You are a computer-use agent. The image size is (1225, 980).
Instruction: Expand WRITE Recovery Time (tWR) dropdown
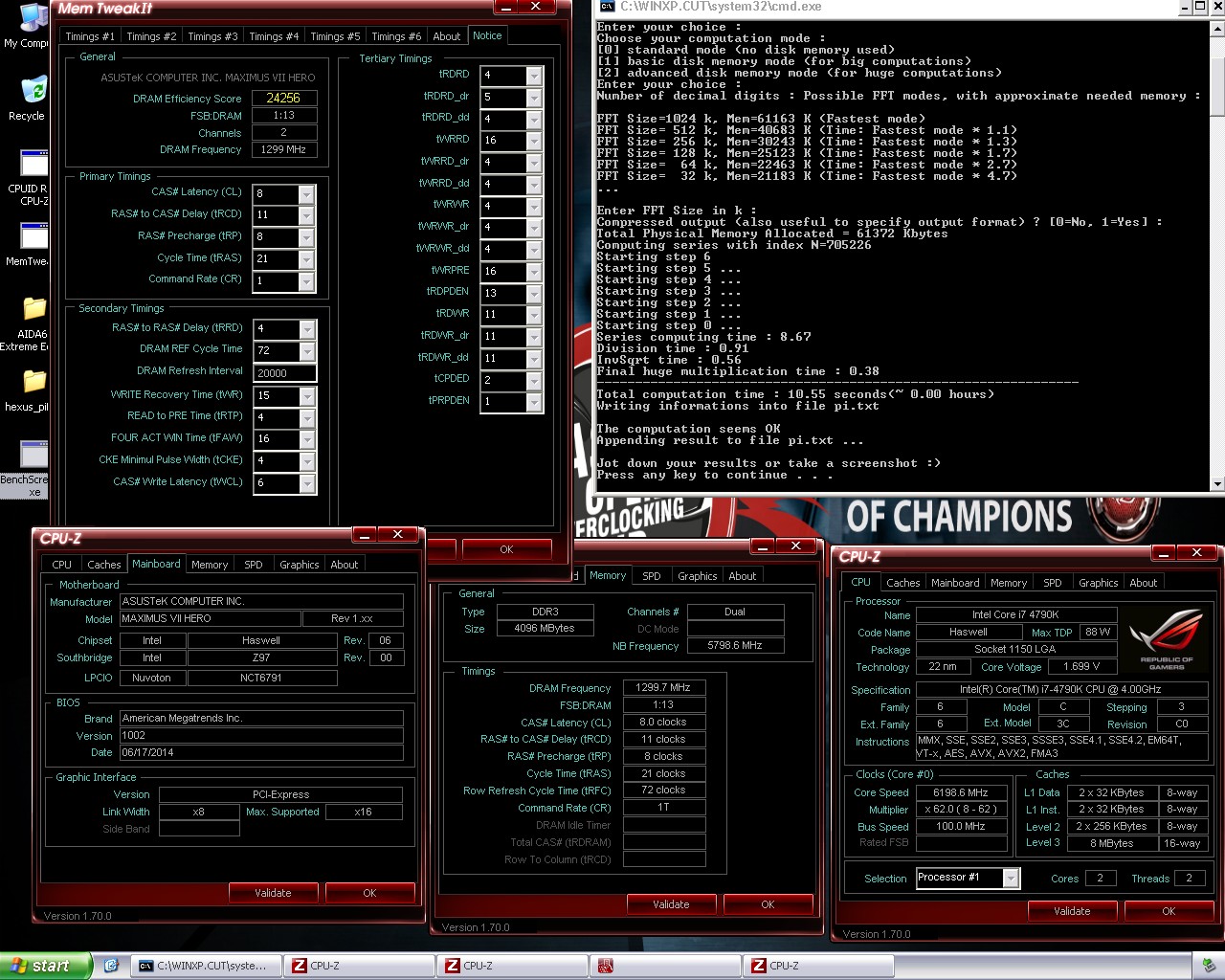[306, 395]
